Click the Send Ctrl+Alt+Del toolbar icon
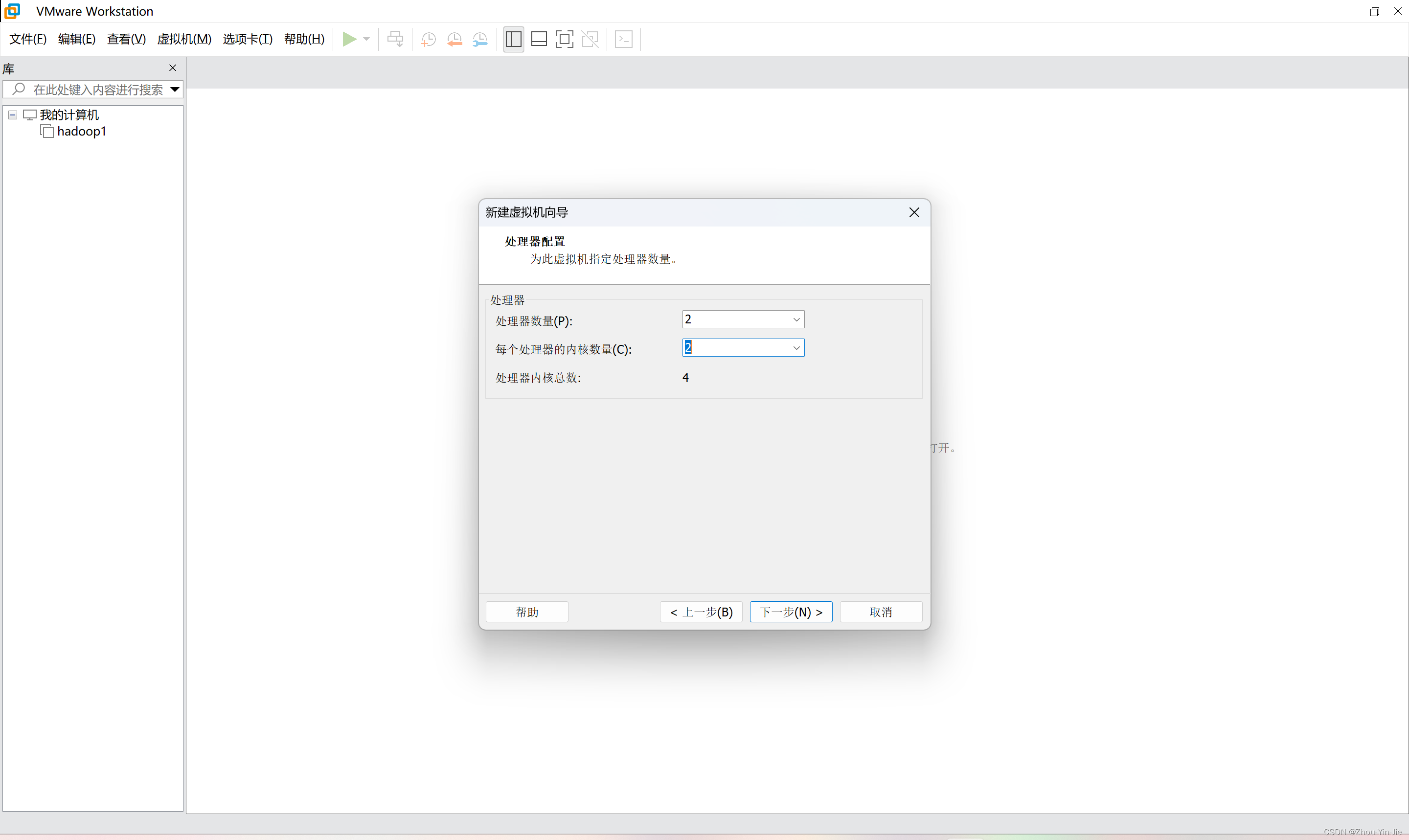The width and height of the screenshot is (1409, 840). tap(395, 39)
